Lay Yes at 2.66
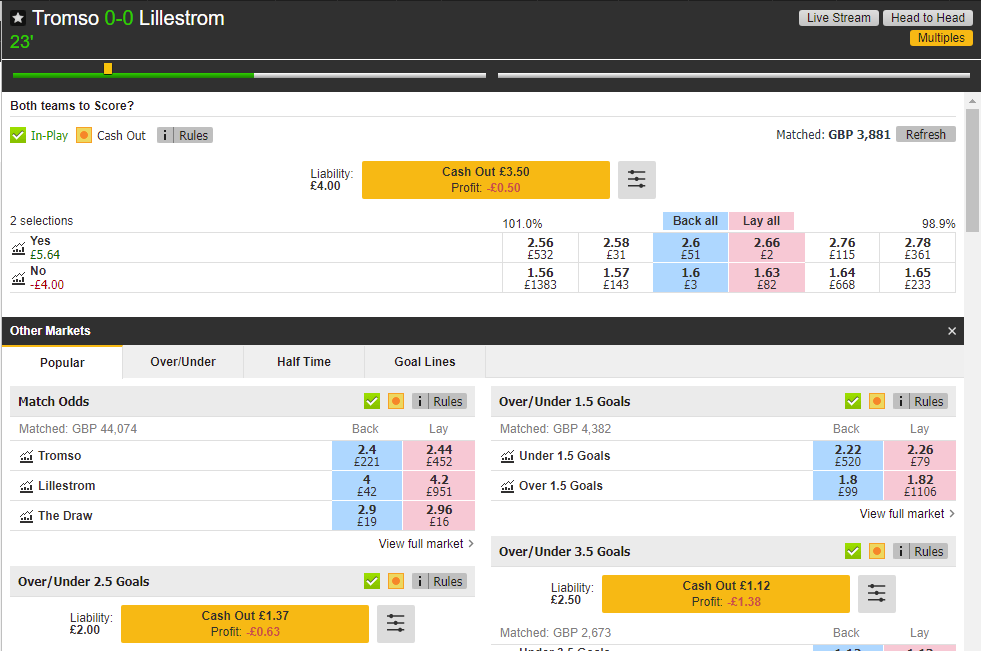 click(766, 248)
